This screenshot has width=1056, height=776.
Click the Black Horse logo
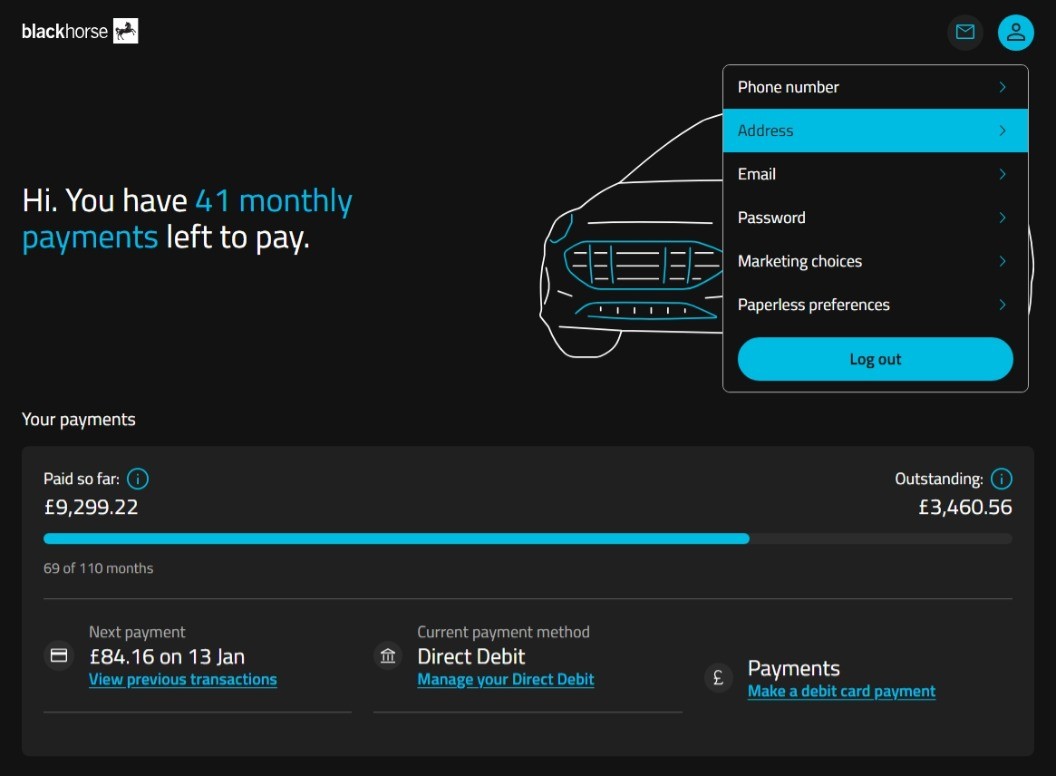coord(80,31)
